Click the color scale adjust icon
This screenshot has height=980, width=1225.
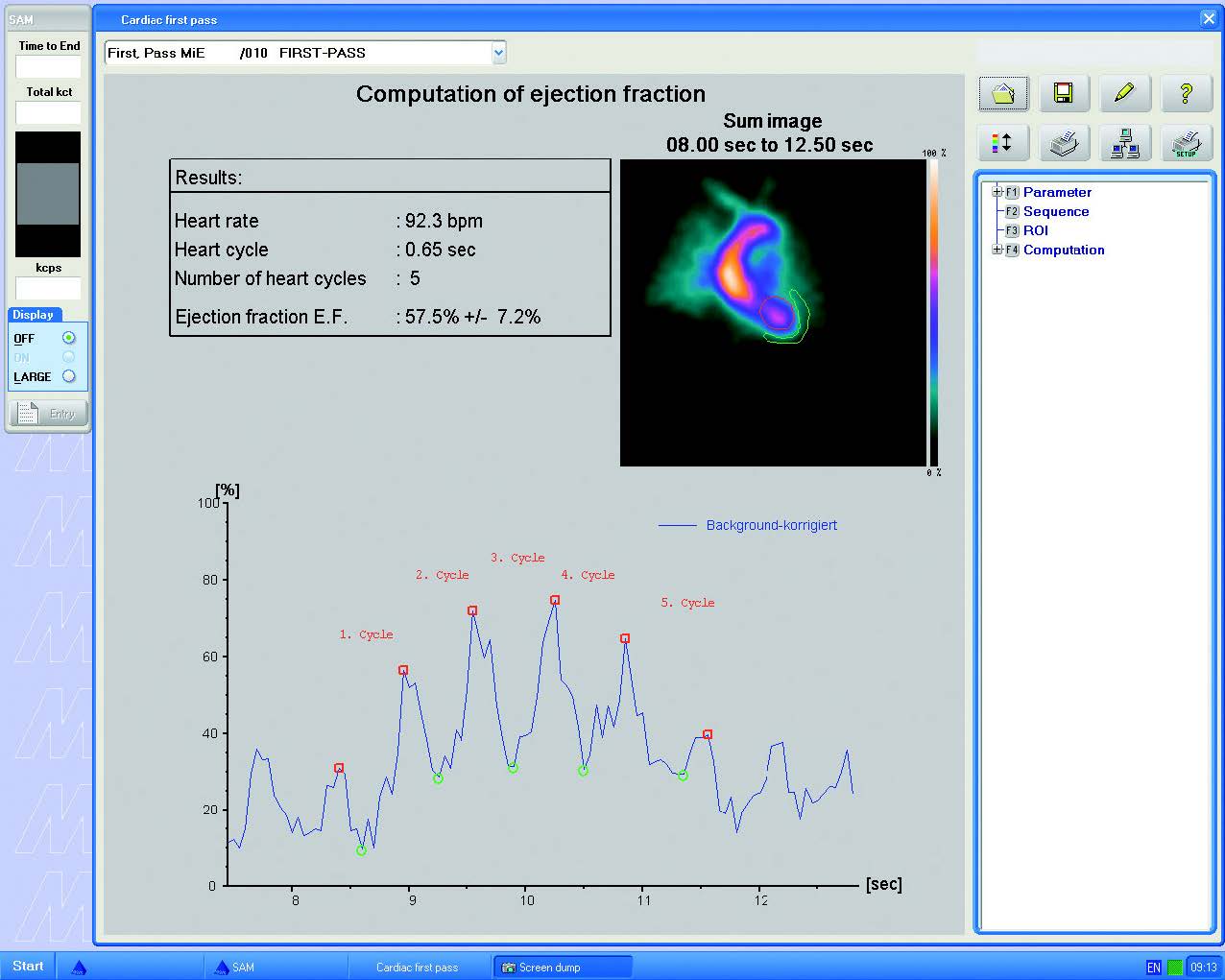pos(1002,143)
